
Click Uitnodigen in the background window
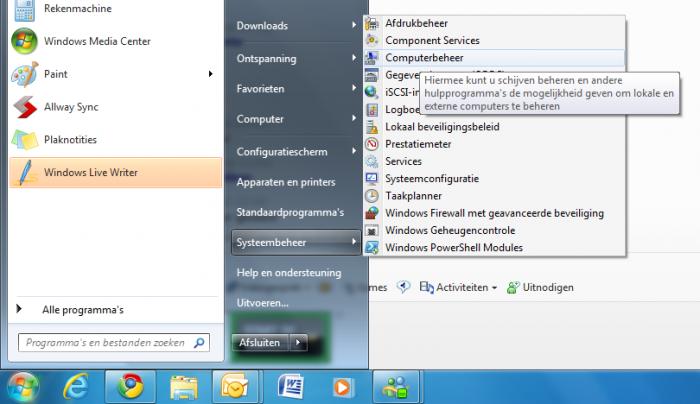pyautogui.click(x=548, y=287)
